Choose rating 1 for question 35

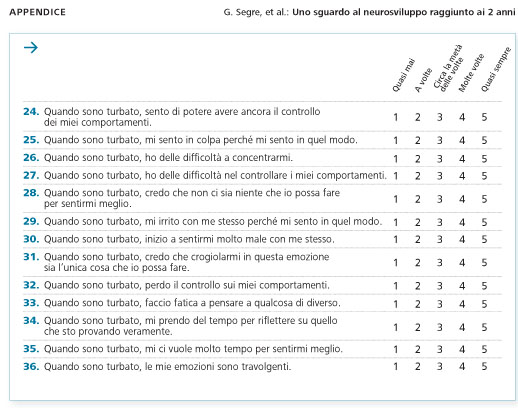pyautogui.click(x=395, y=349)
